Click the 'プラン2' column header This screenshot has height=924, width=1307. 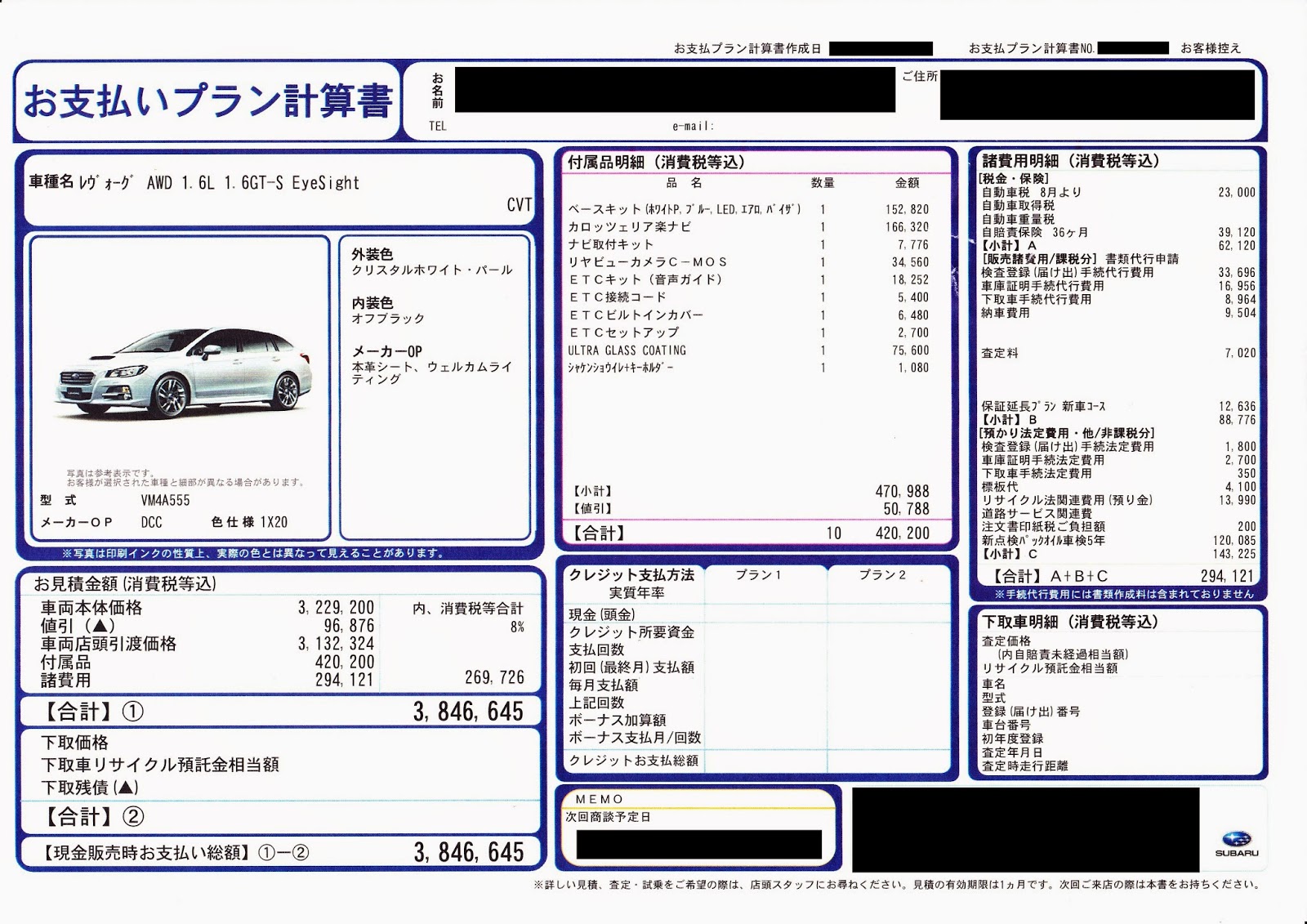point(882,575)
